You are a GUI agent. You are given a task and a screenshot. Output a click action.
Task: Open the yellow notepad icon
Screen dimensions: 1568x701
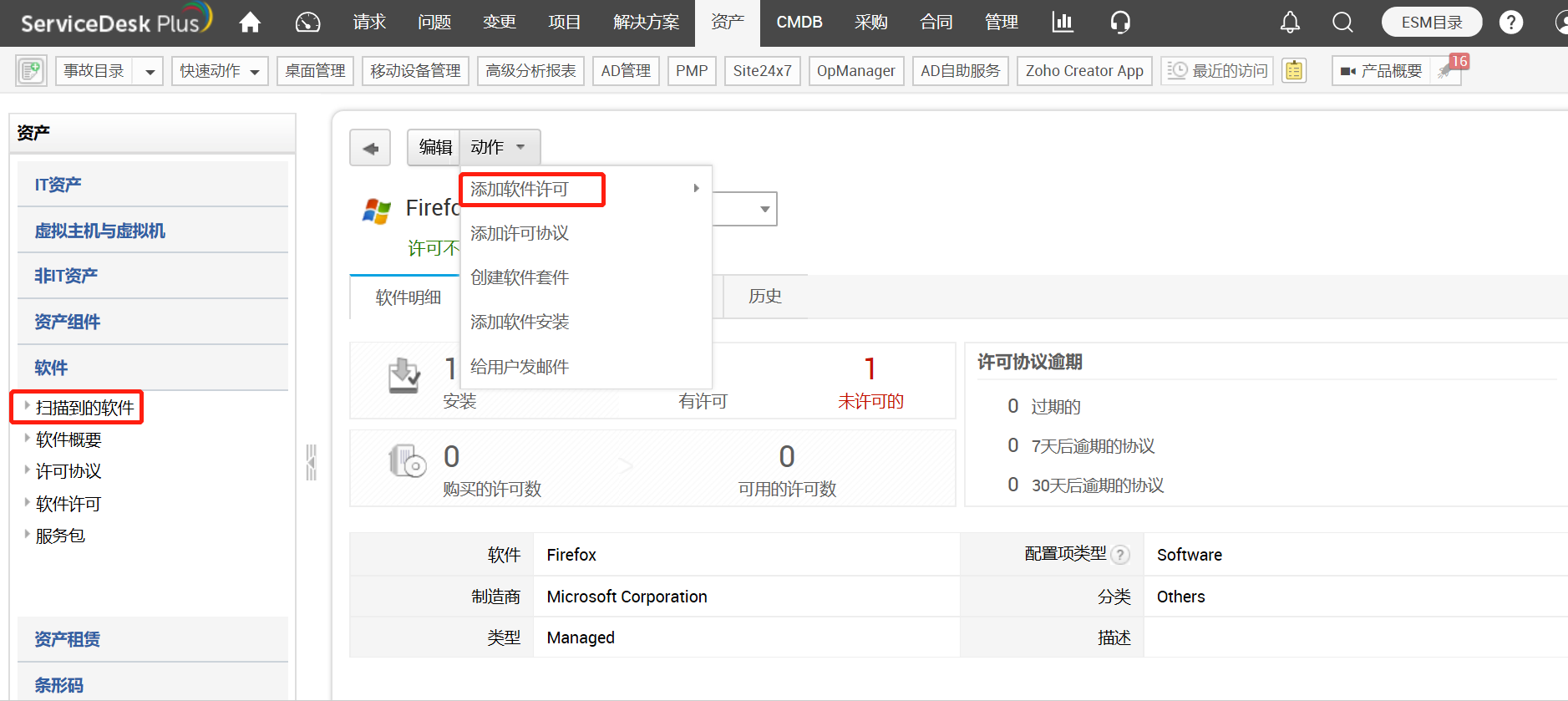point(1294,71)
